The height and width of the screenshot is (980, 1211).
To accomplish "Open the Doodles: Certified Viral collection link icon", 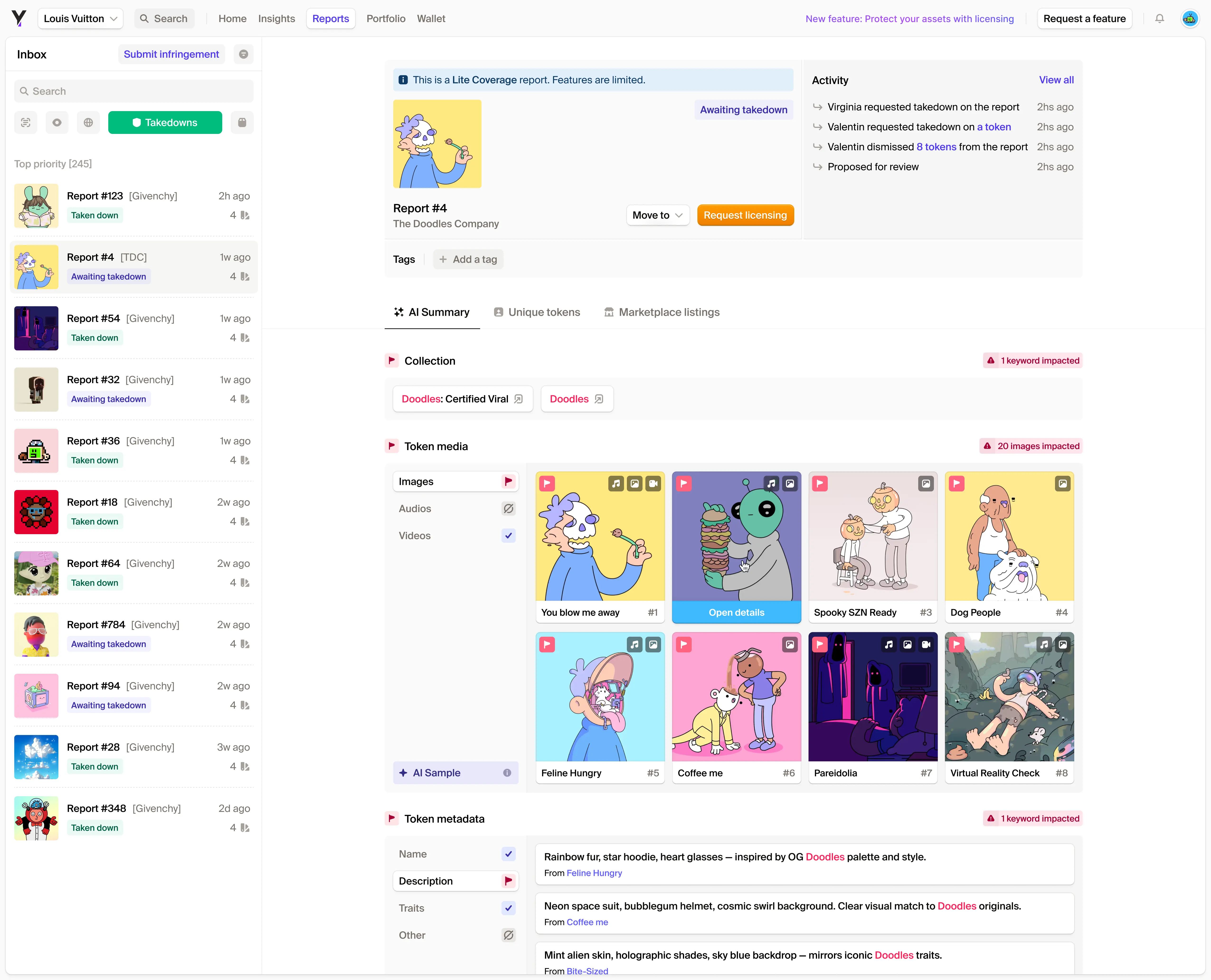I will point(519,399).
